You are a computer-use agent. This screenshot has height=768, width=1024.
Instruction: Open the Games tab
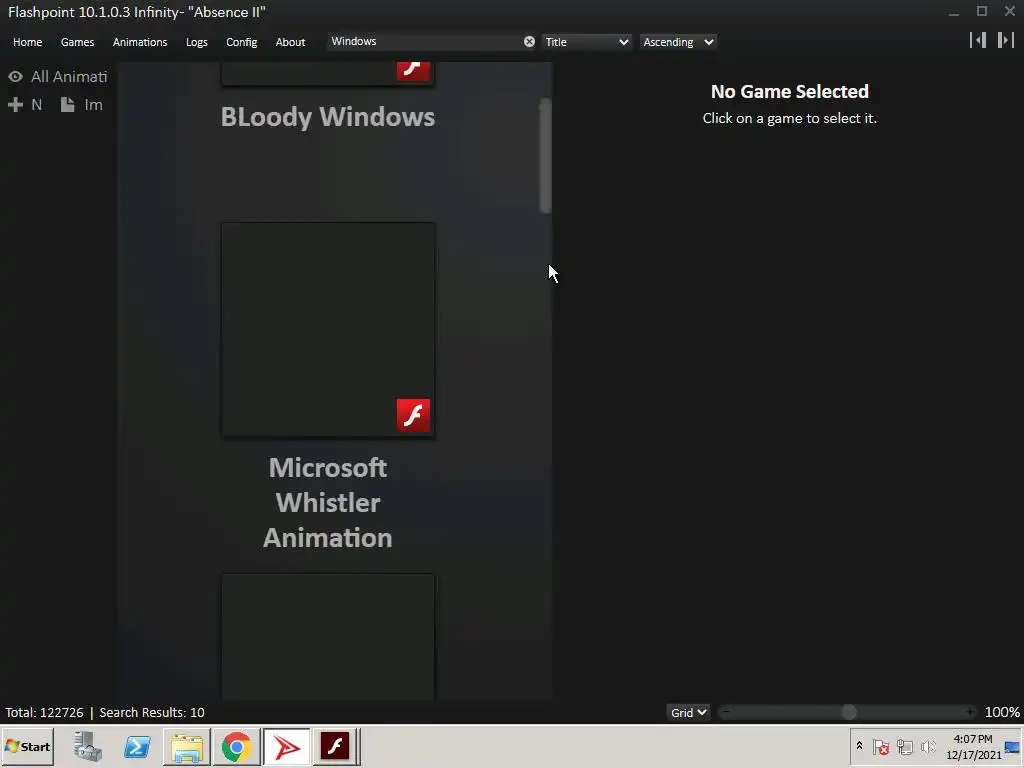pyautogui.click(x=77, y=42)
